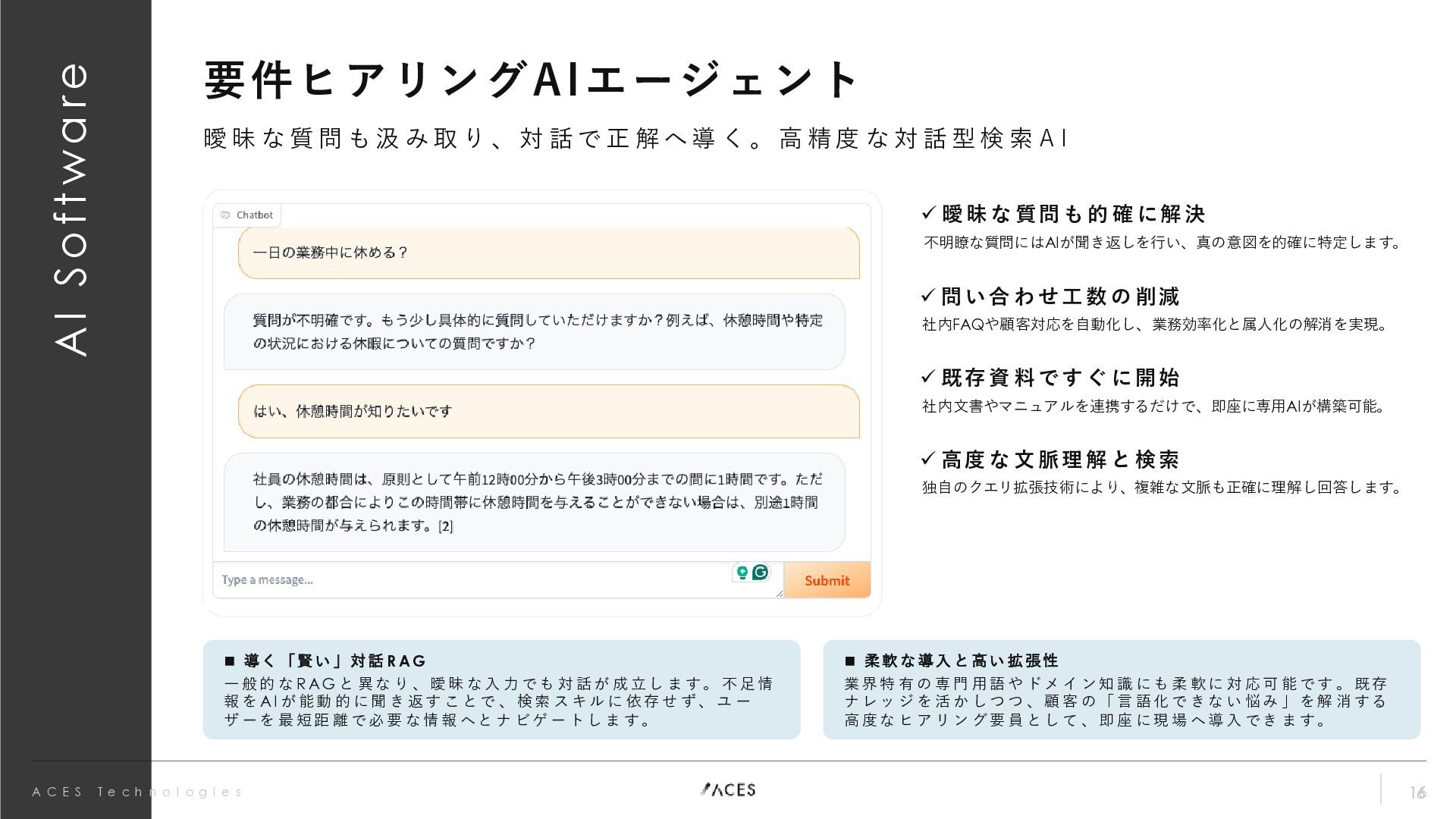
Task: Click the ACES logo in the footer
Action: [728, 789]
